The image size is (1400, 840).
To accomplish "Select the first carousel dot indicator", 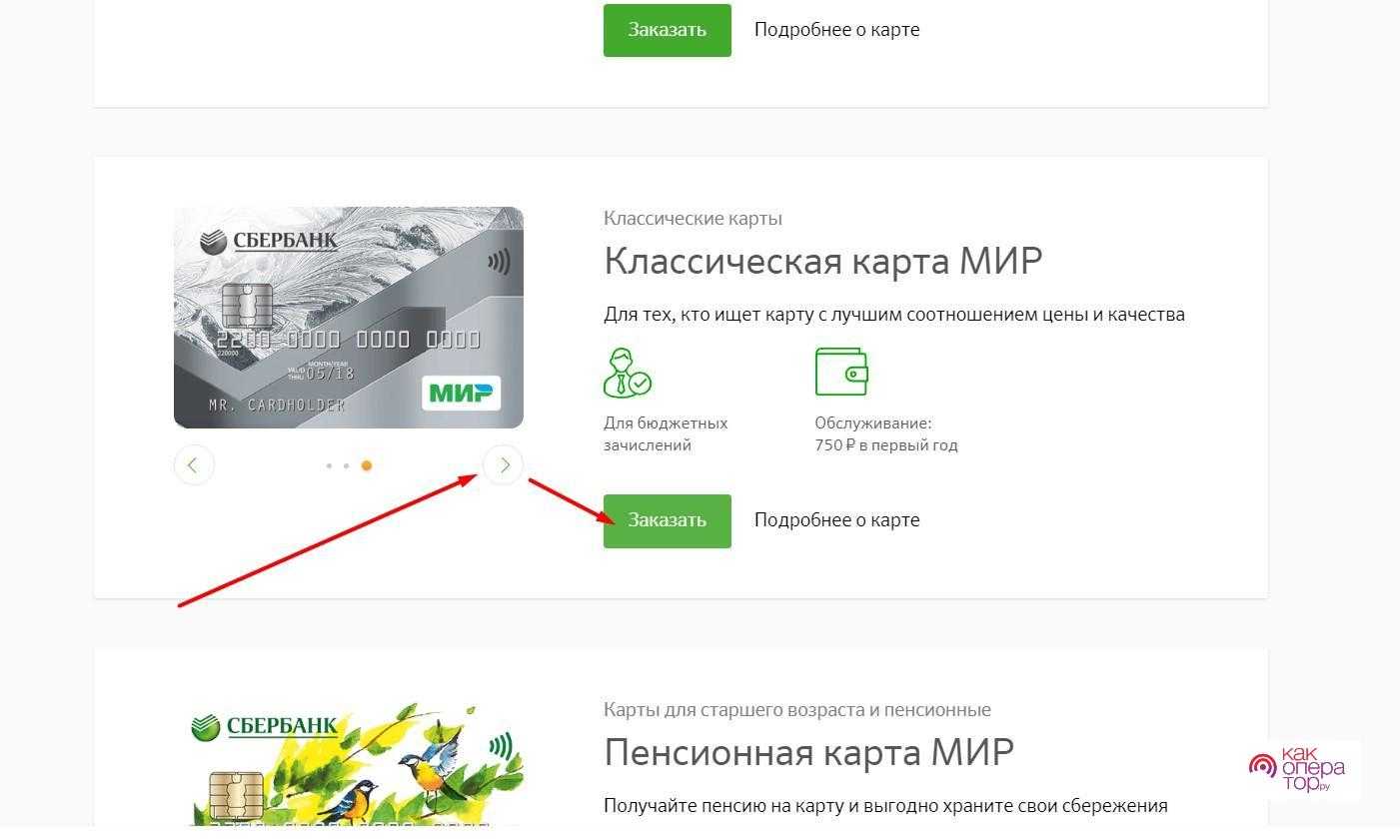I will click(329, 465).
